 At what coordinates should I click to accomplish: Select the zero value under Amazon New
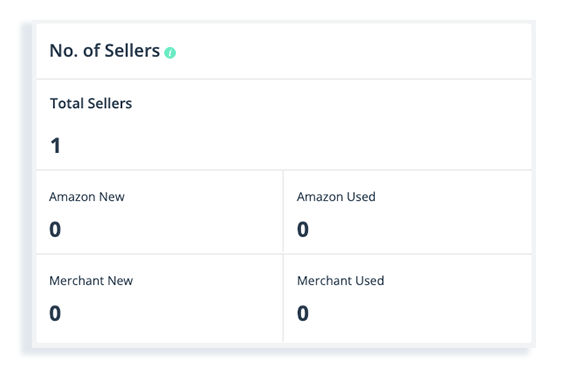[55, 229]
